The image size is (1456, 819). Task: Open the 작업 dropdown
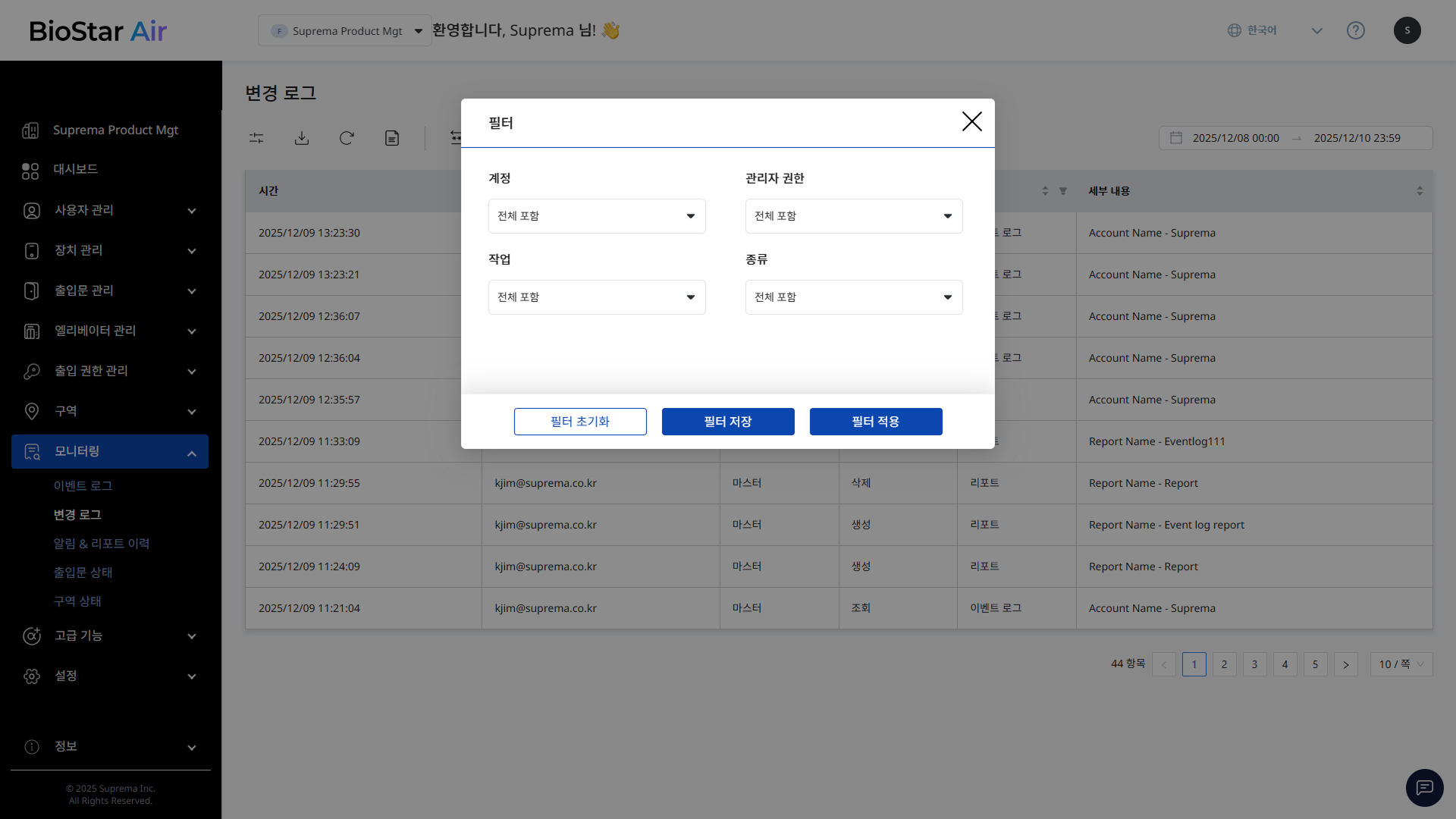(597, 297)
